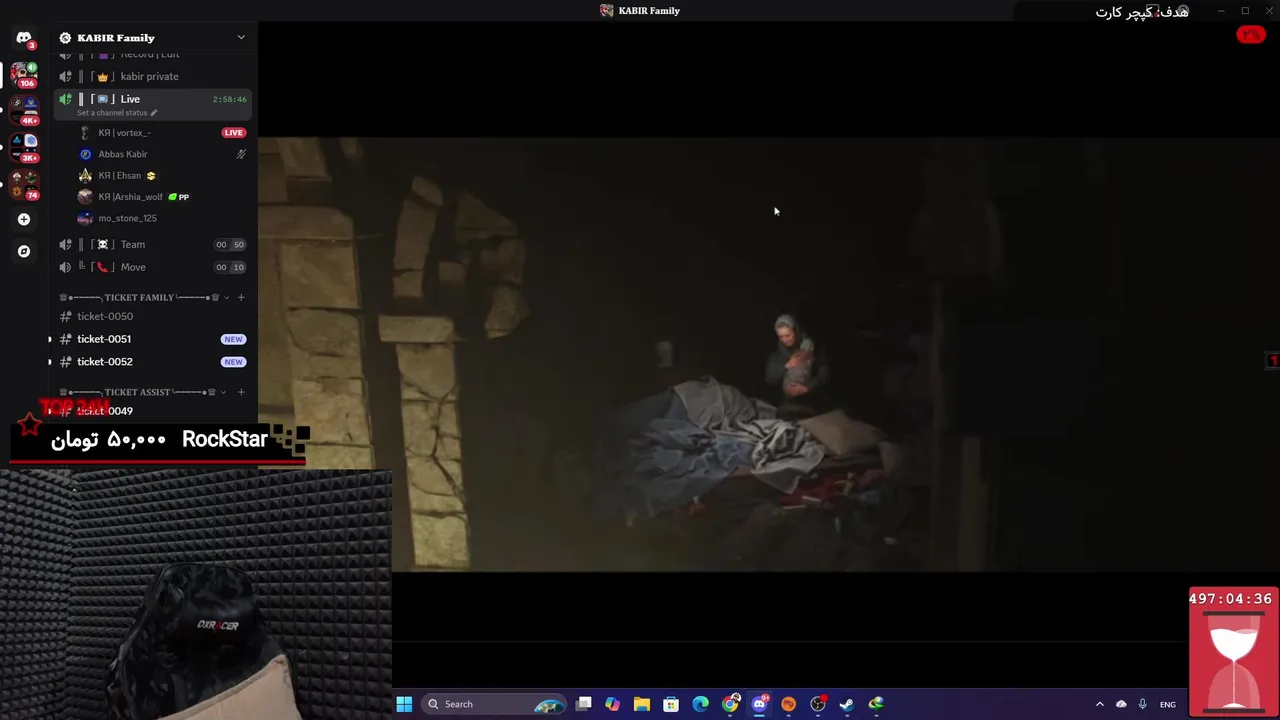Join the Move voice channel
The height and width of the screenshot is (720, 1280).
[153, 267]
